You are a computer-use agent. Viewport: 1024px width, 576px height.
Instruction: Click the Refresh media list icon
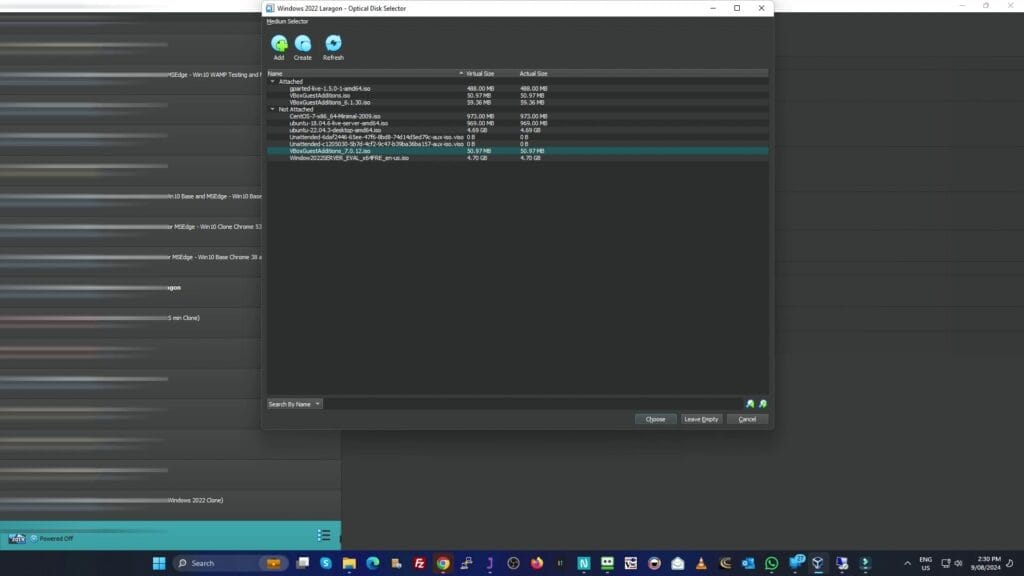click(x=333, y=44)
